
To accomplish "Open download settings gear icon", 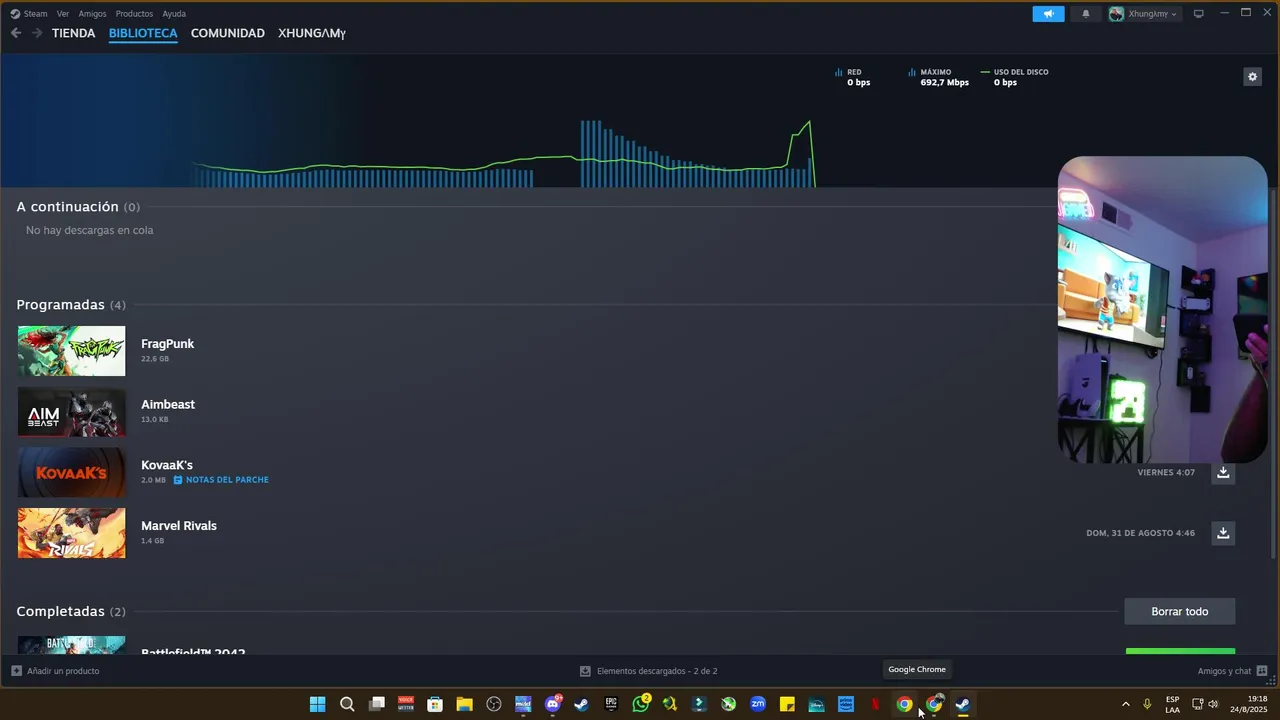I will (1252, 77).
